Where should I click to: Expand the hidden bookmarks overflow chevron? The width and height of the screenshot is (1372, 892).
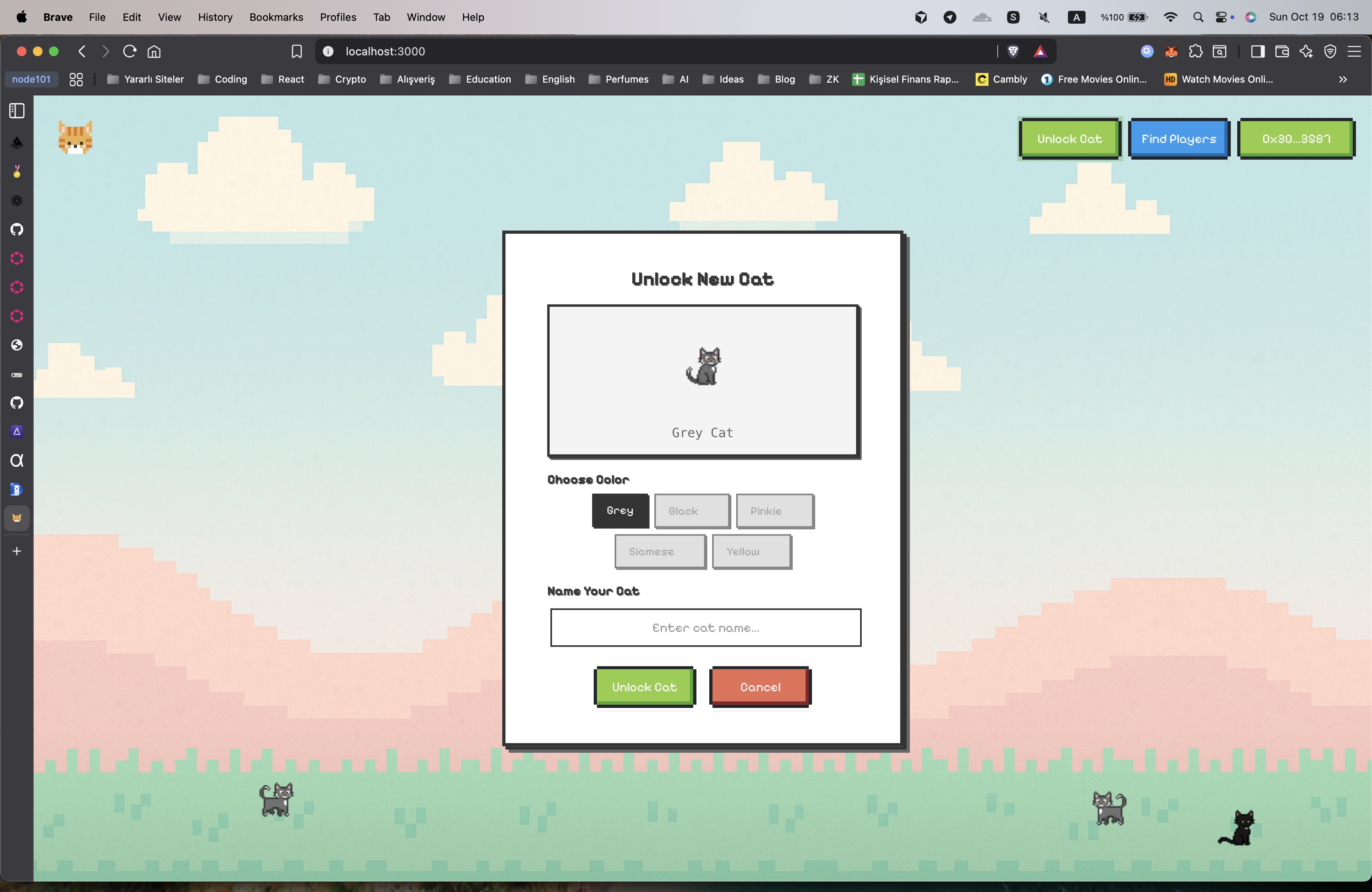[x=1343, y=79]
